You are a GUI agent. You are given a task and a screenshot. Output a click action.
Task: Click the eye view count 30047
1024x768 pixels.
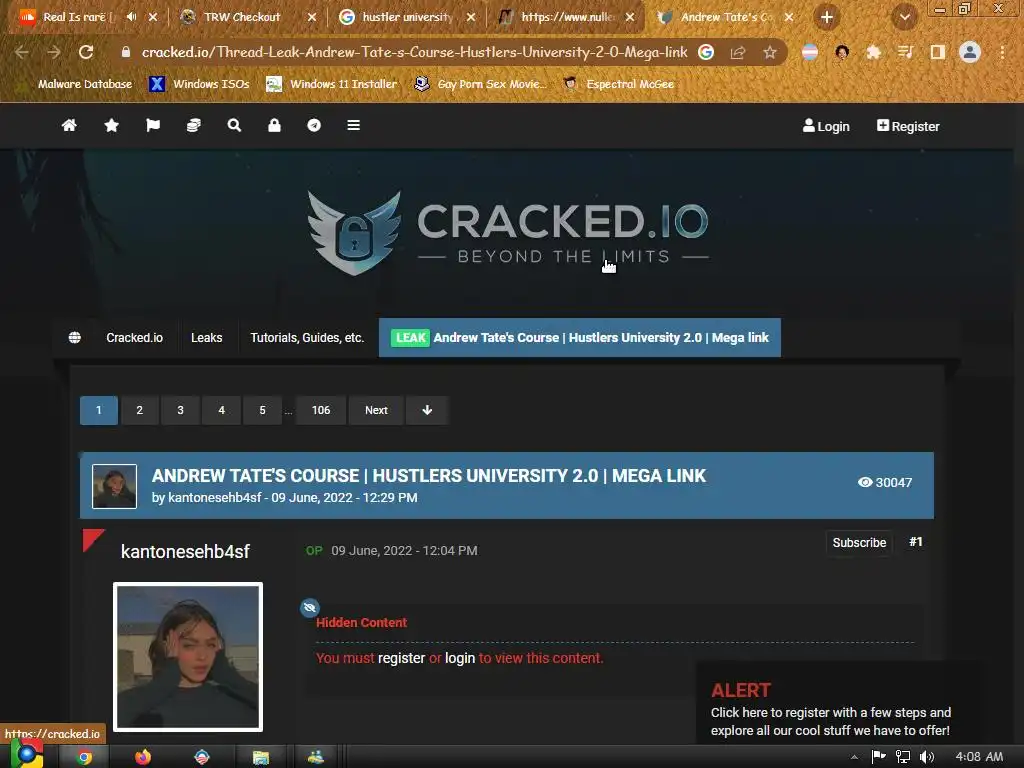(885, 483)
